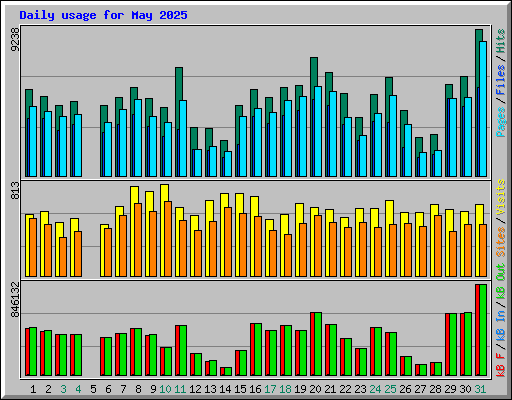
Task: Click the day 29 green kB Out bar
Action: pos(453,345)
